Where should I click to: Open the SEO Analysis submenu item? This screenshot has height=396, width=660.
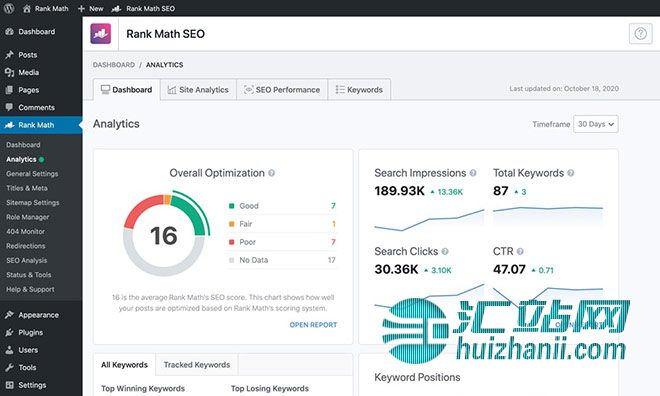(27, 260)
